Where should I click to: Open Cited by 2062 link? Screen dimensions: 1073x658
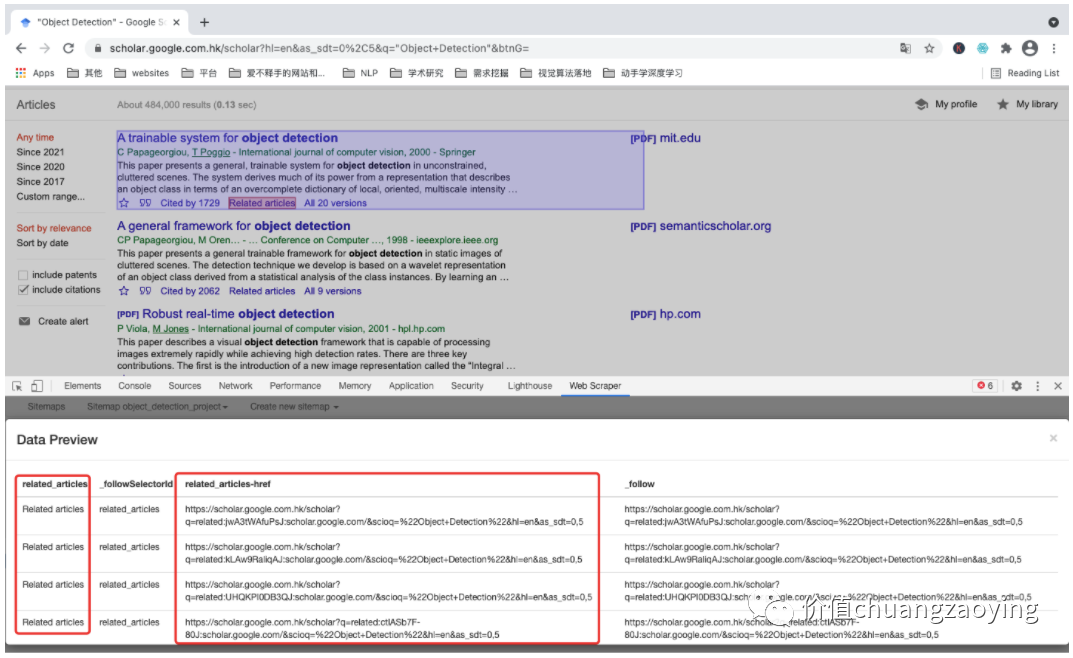(x=190, y=291)
